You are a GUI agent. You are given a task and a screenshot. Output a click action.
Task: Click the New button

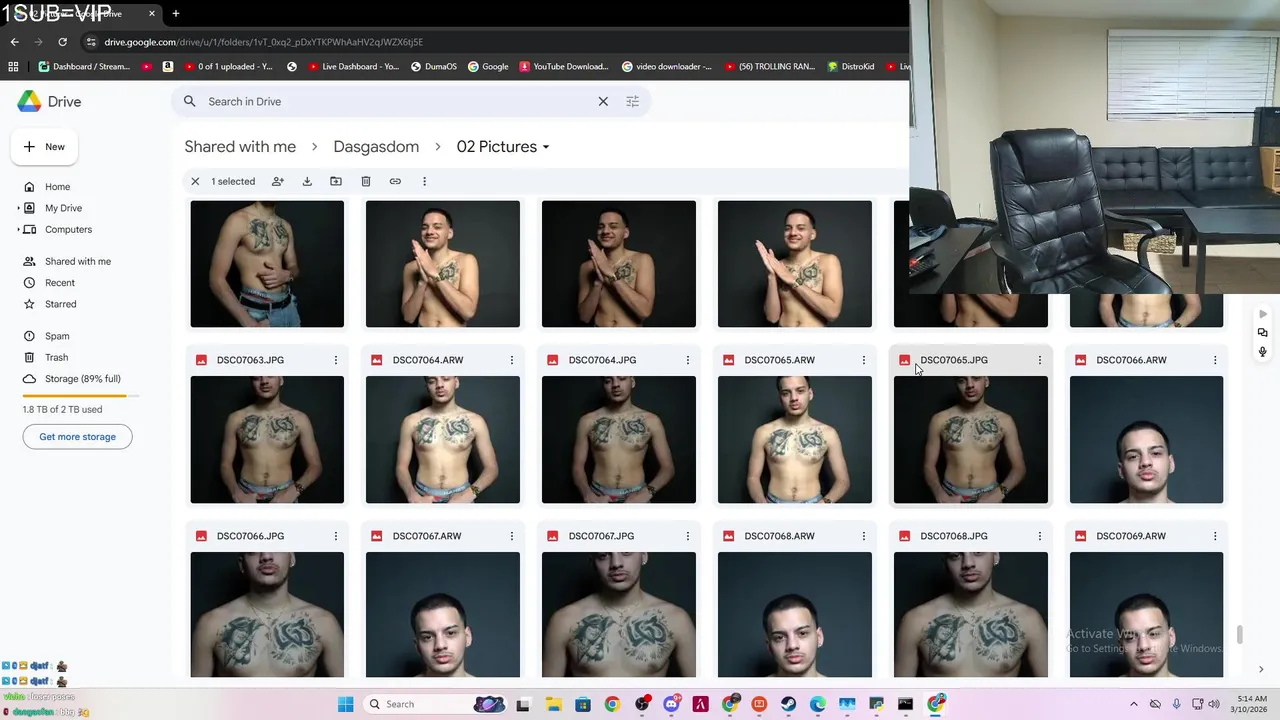(x=45, y=146)
